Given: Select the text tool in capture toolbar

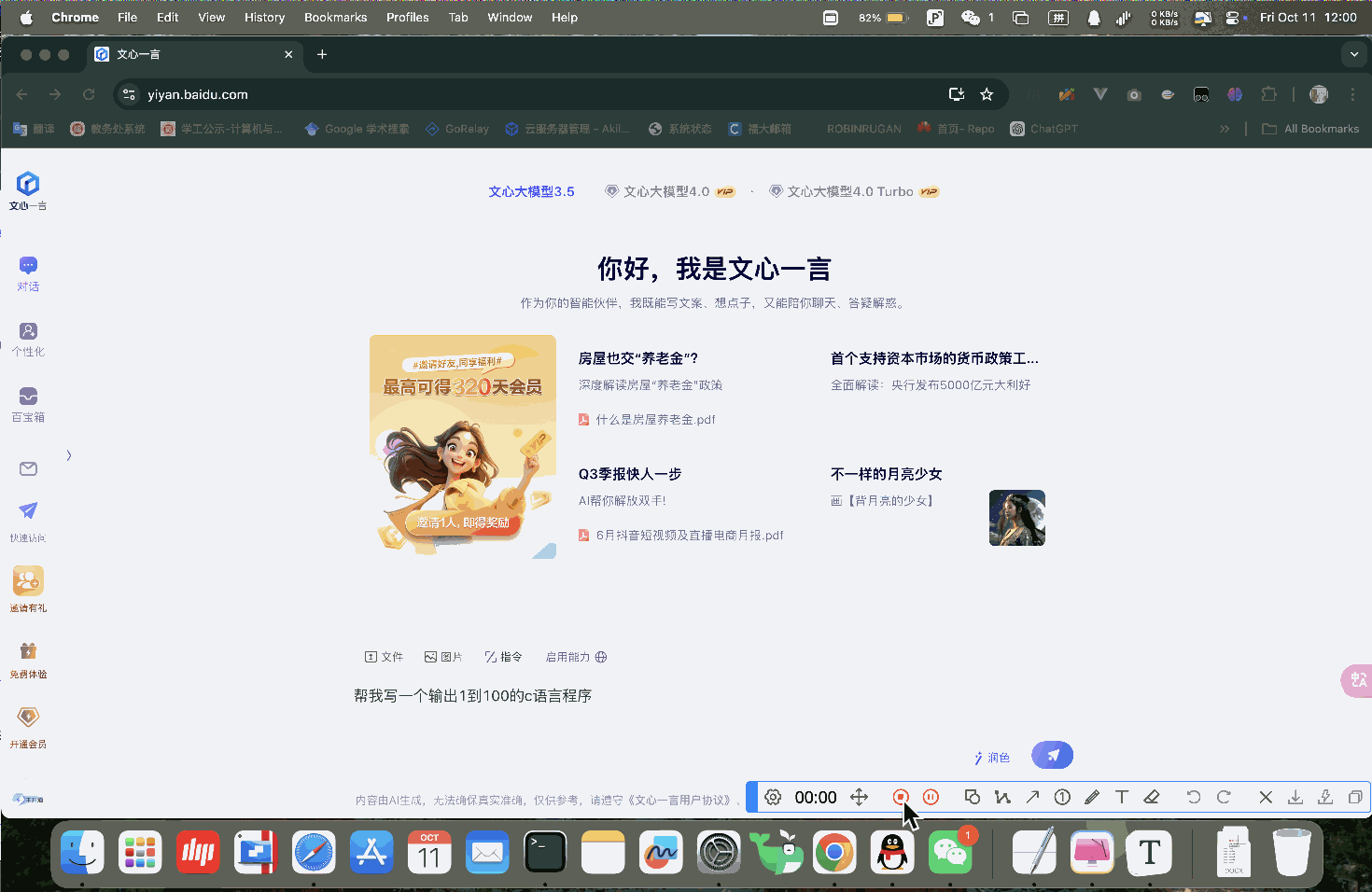Looking at the screenshot, I should pyautogui.click(x=1122, y=797).
